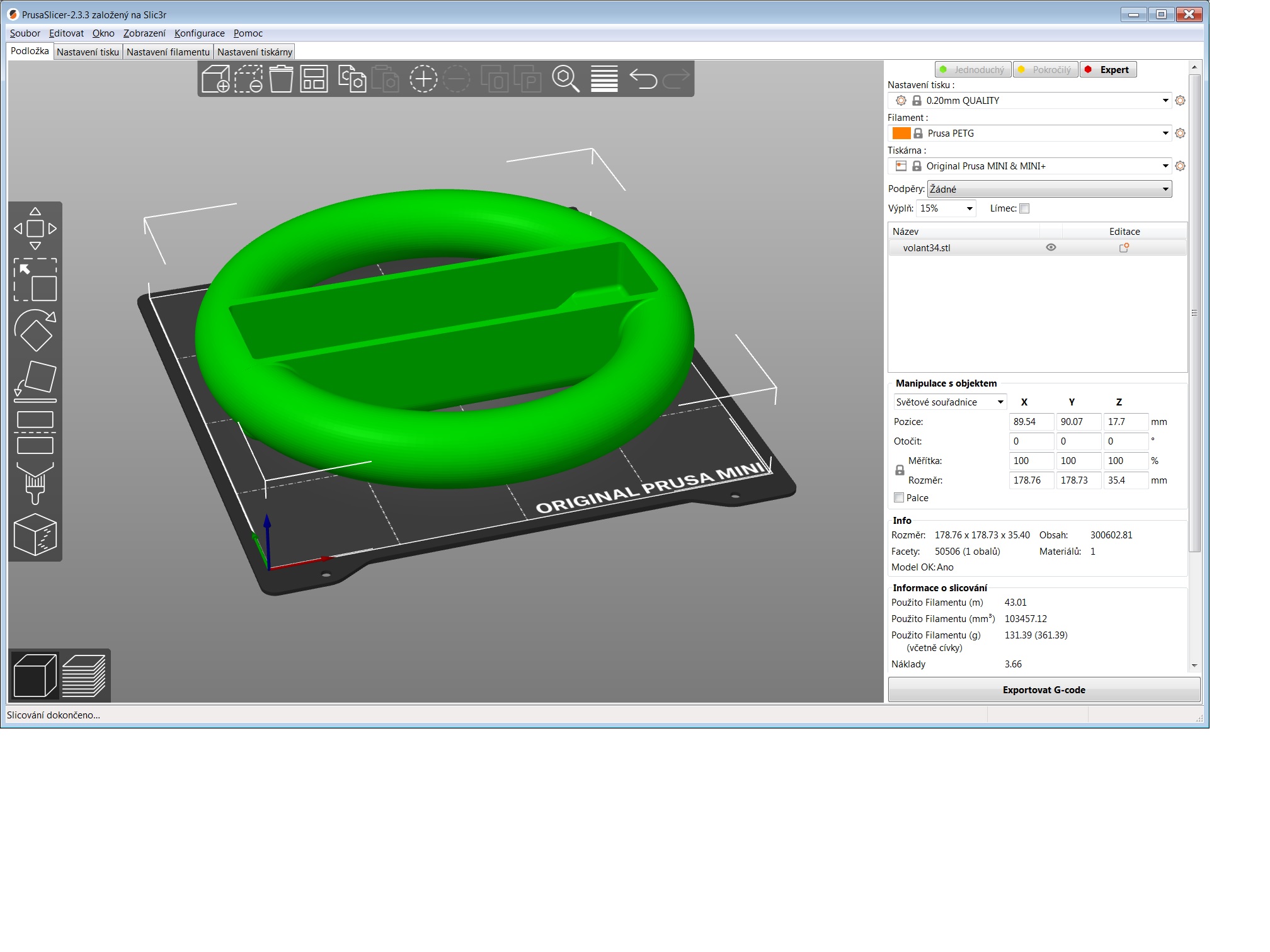Select the Move tool
1270x952 pixels.
[x=35, y=229]
